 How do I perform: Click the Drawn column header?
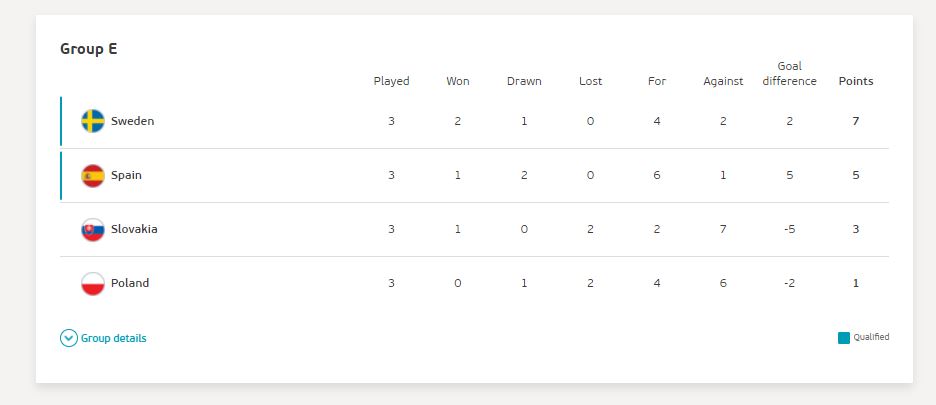[x=524, y=81]
